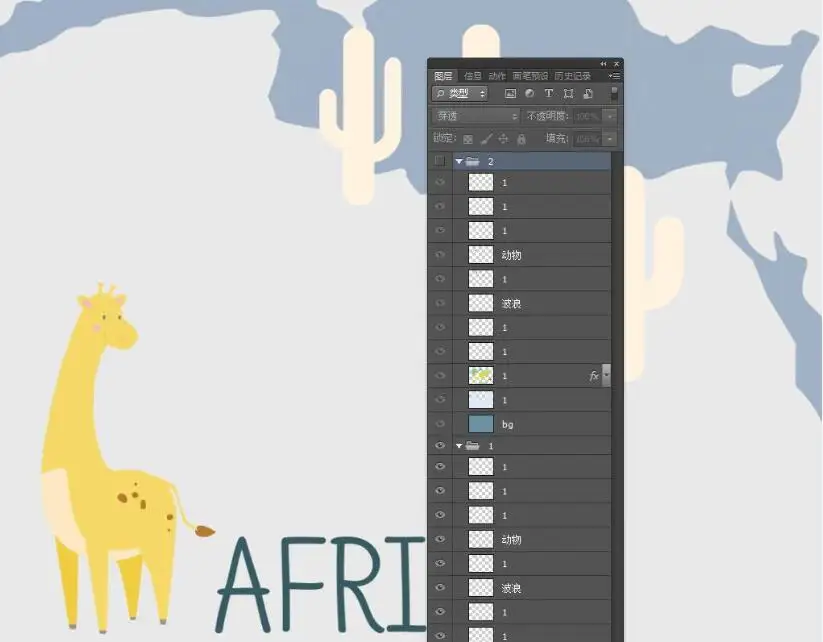823x642 pixels.
Task: Filter layers by smart objects
Action: (x=588, y=93)
